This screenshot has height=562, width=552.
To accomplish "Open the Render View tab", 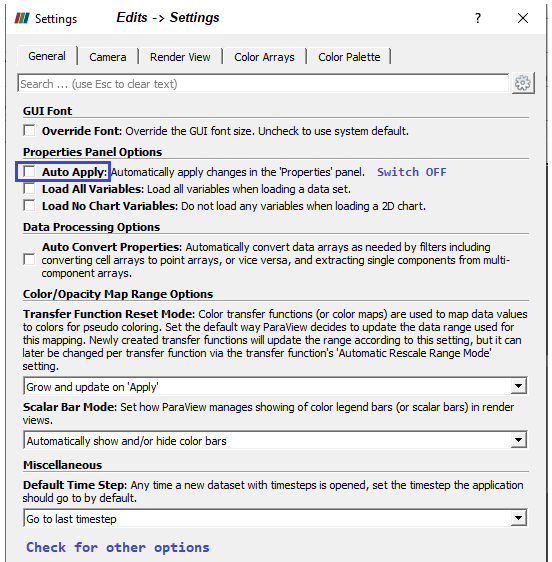I will click(x=180, y=57).
